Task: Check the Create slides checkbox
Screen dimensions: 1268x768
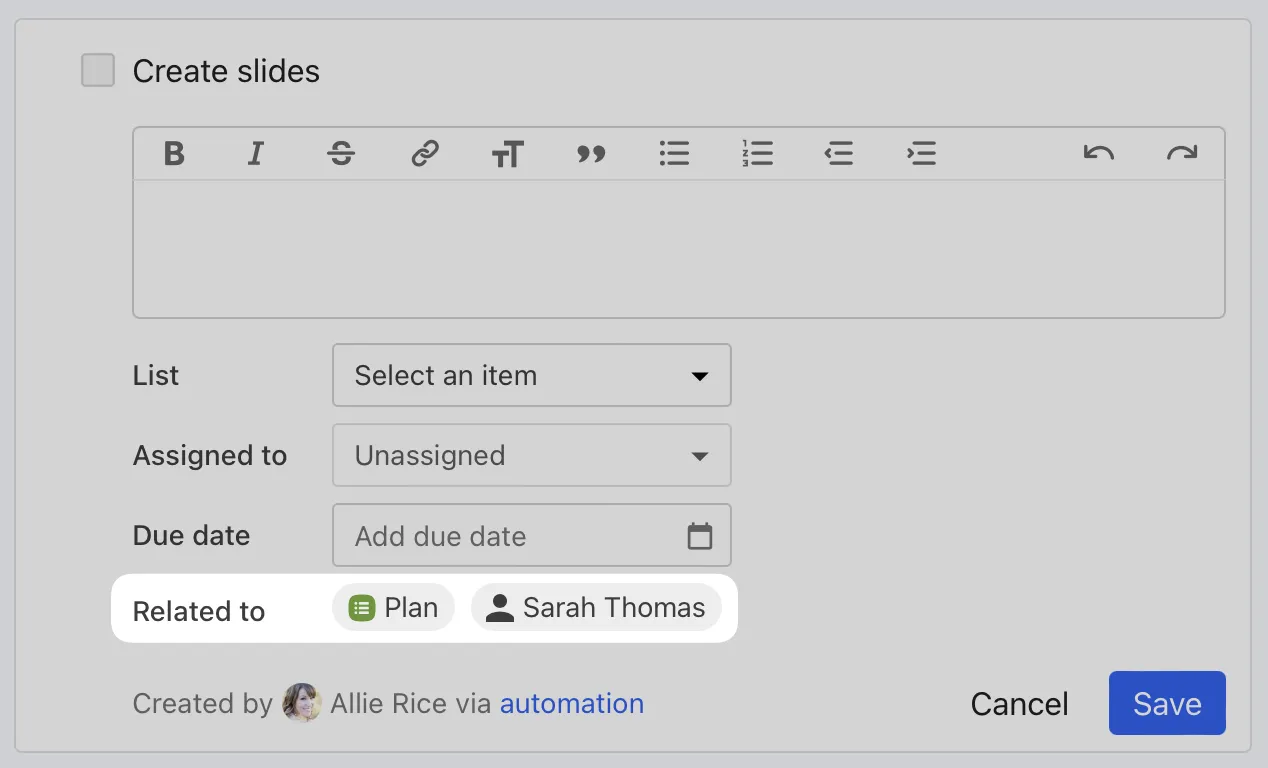Action: 97,70
